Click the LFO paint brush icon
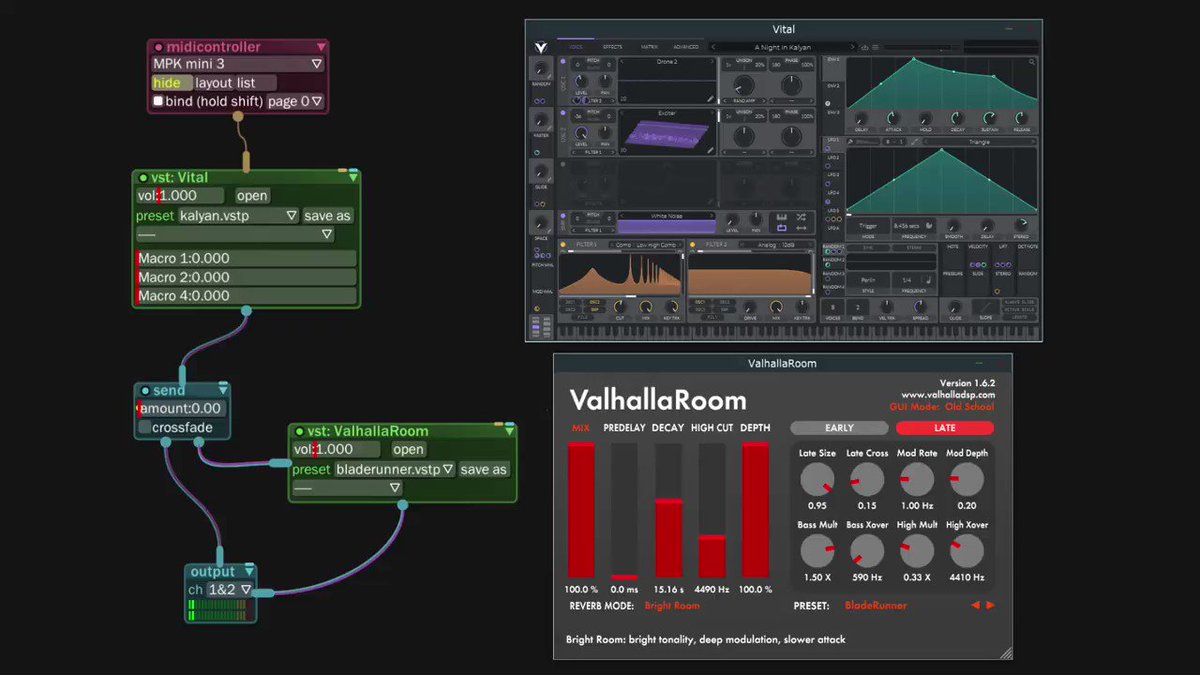Image resolution: width=1200 pixels, height=675 pixels. (x=850, y=142)
